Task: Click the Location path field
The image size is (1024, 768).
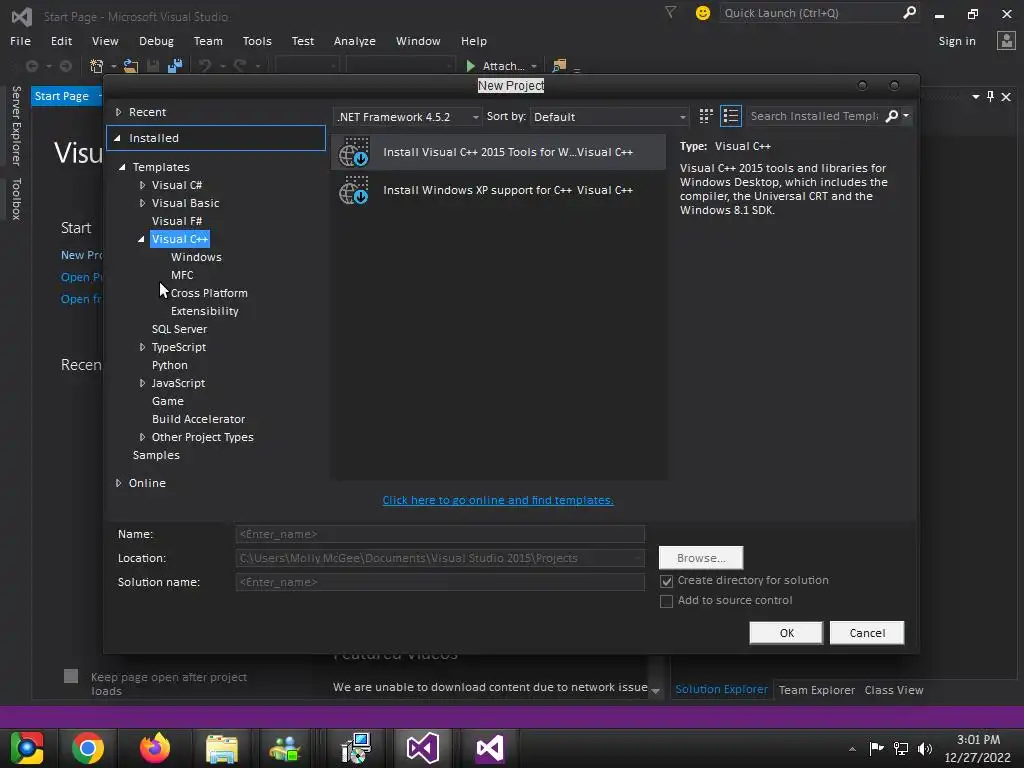Action: point(440,558)
